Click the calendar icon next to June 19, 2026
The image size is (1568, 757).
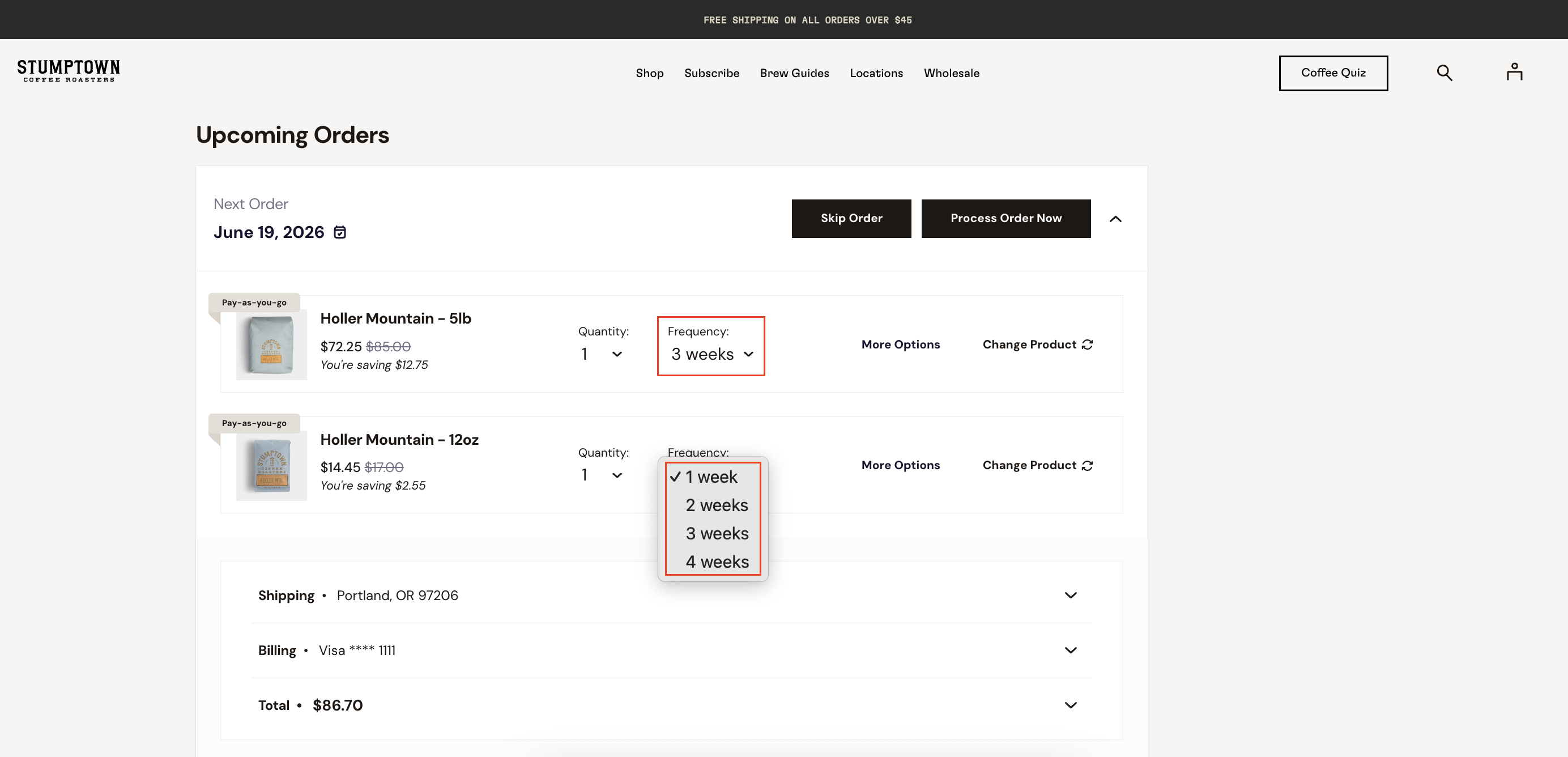tap(340, 232)
